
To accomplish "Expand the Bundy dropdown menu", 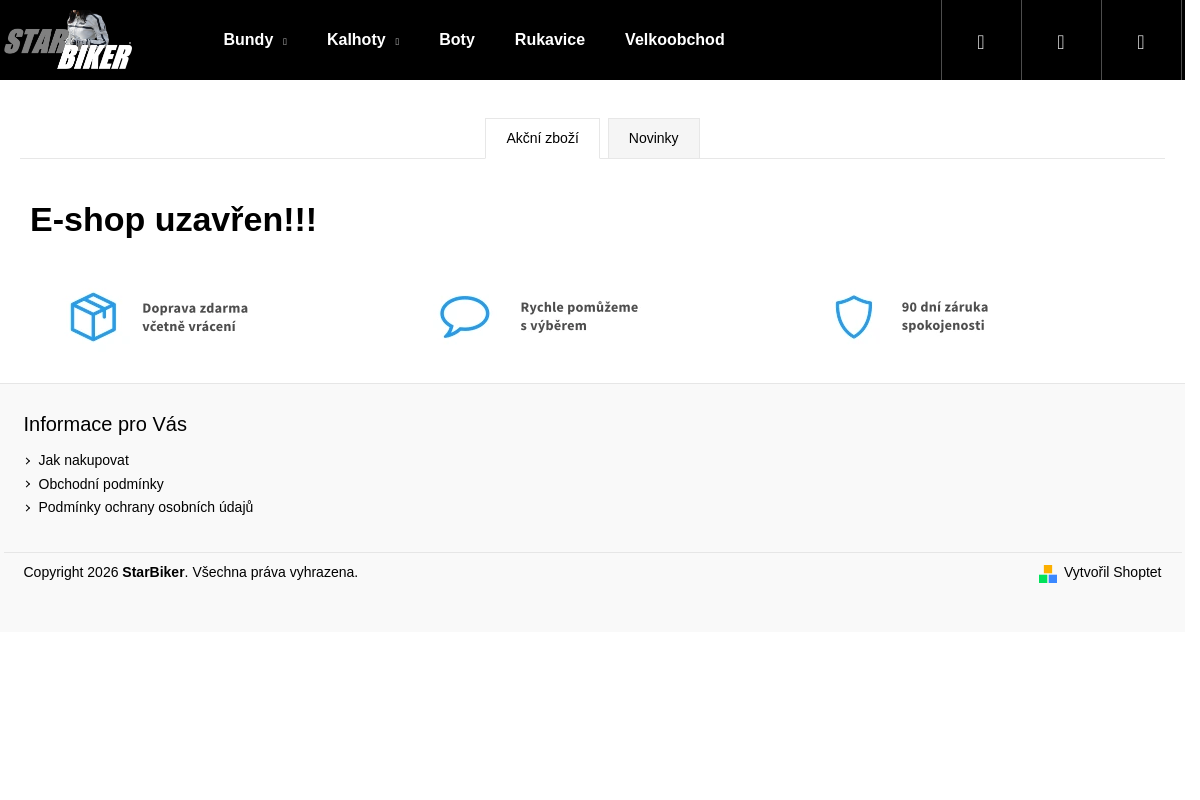I will point(254,40).
